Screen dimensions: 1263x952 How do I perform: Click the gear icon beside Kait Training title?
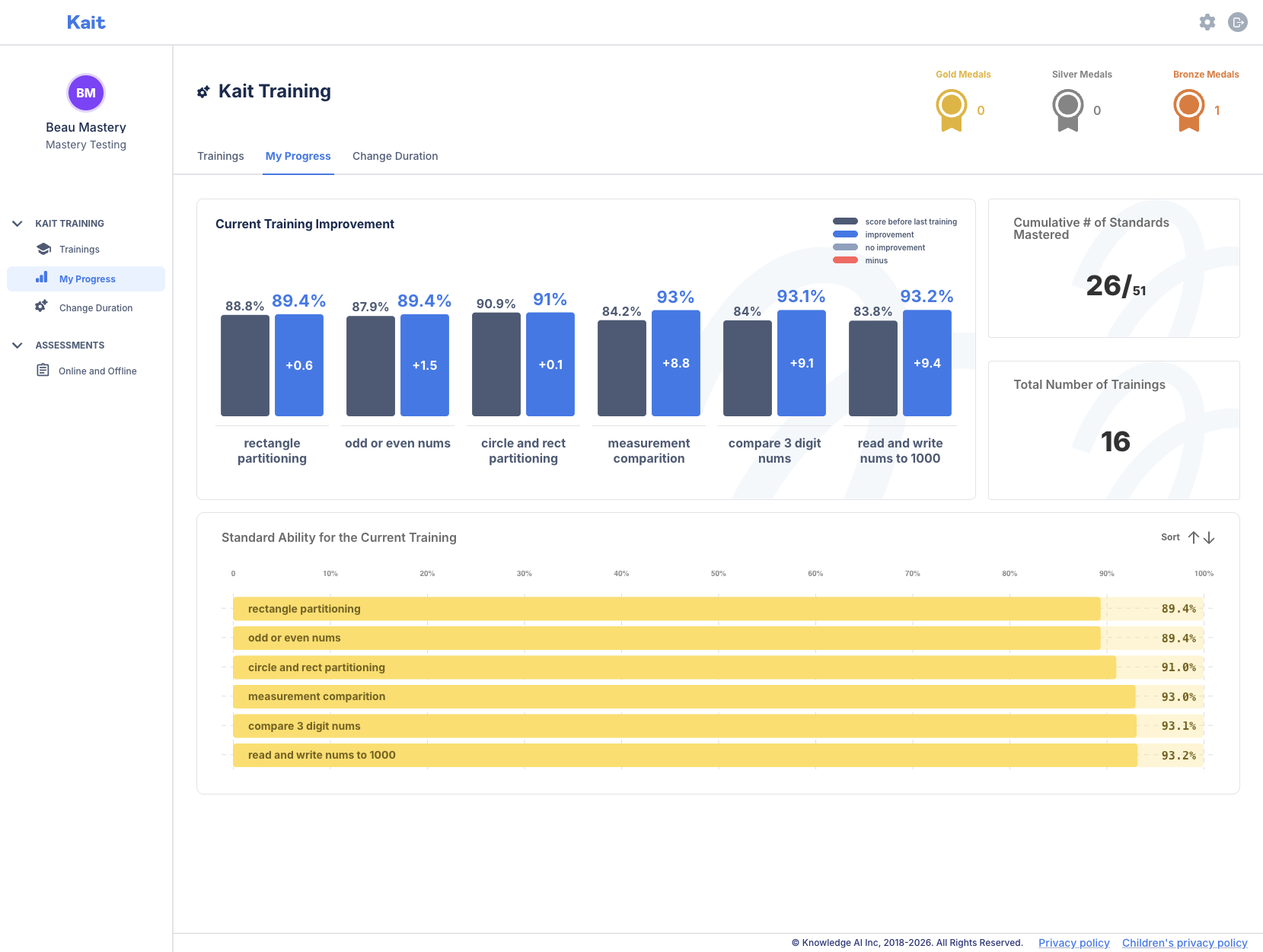203,92
